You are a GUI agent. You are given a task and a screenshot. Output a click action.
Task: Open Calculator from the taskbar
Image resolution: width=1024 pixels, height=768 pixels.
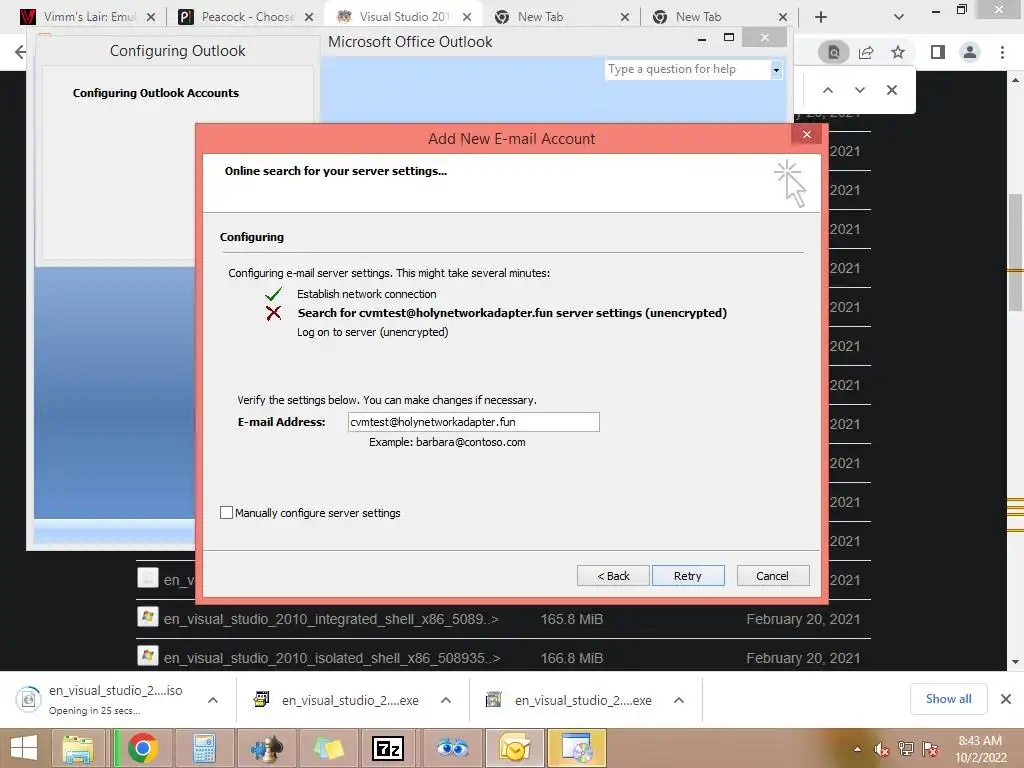pyautogui.click(x=204, y=748)
